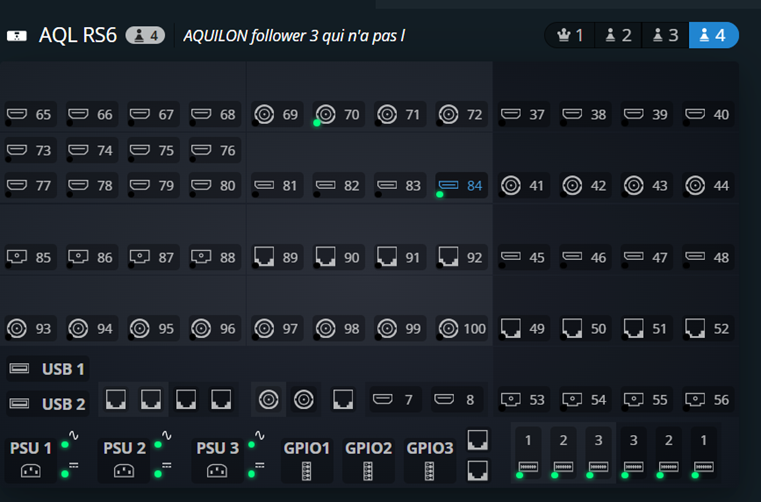Click the follower 4 badge beside AQL RS6
This screenshot has height=502, width=761.
tap(144, 36)
